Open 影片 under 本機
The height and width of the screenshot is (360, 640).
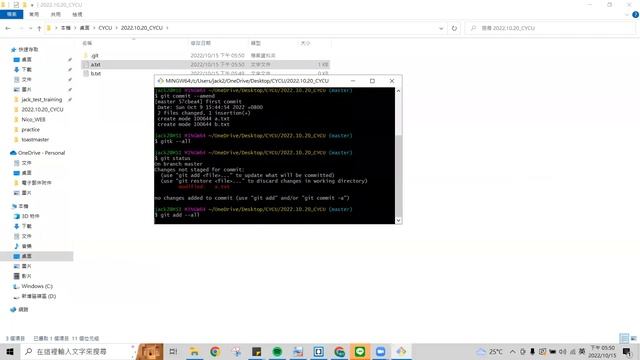coord(27,276)
